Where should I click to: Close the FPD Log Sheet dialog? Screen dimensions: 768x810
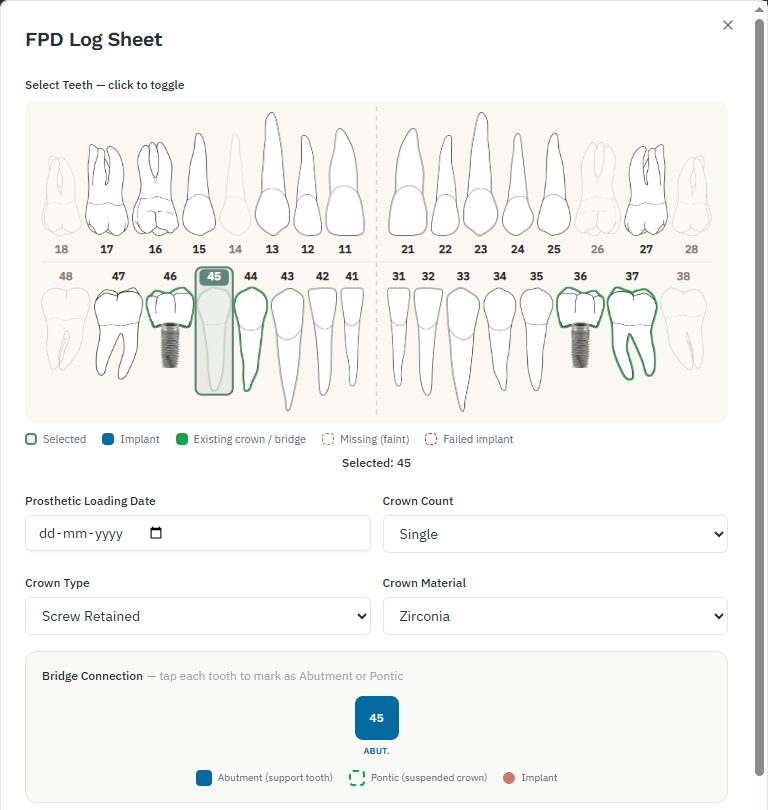coord(728,25)
